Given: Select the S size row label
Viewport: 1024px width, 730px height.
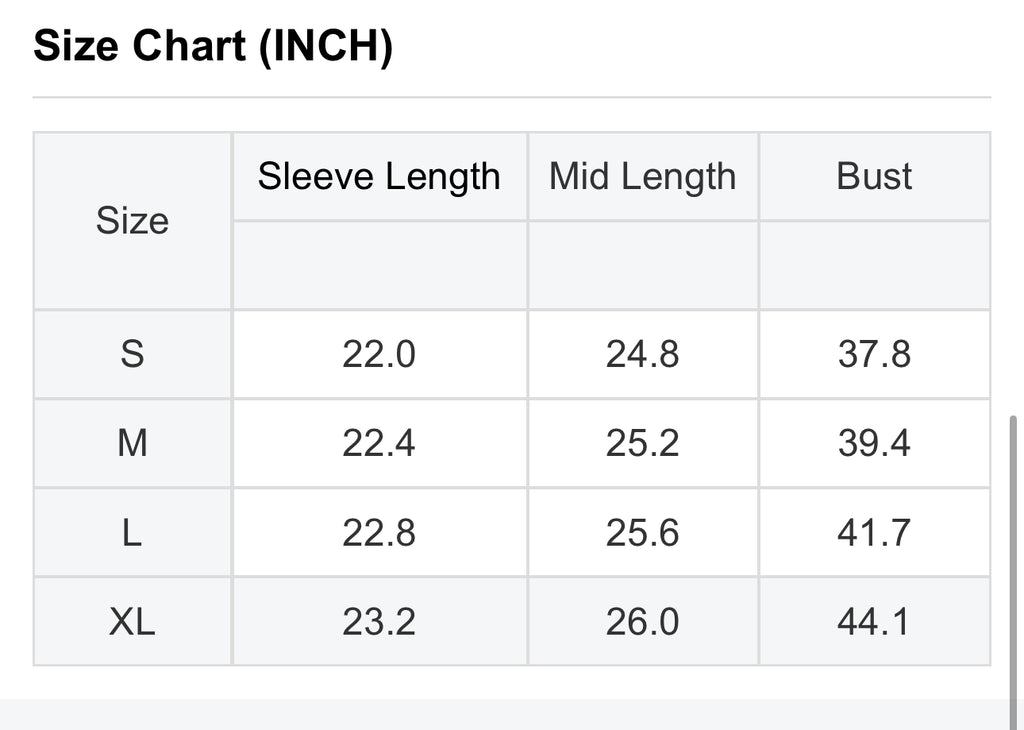Looking at the screenshot, I should point(133,355).
